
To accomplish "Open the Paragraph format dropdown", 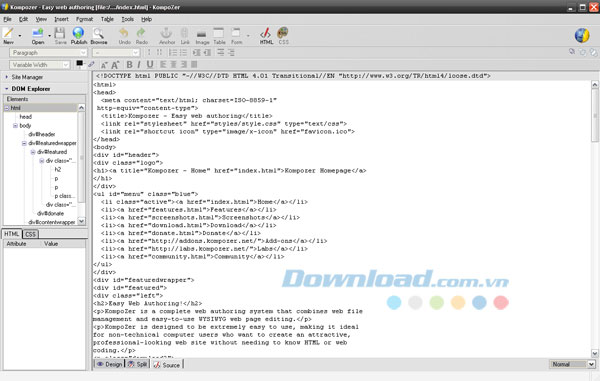I will coord(48,52).
